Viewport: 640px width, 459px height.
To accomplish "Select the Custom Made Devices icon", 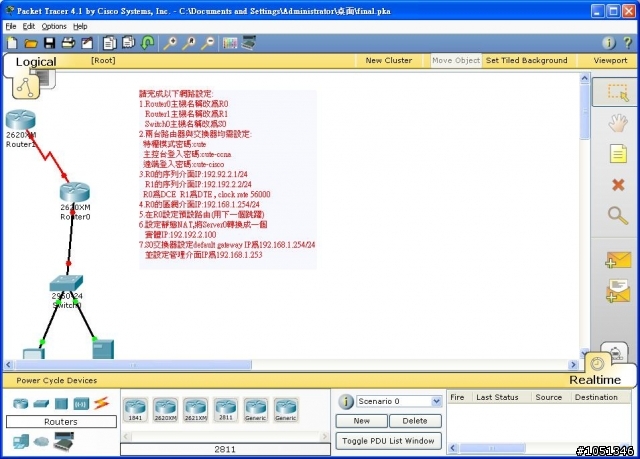I will pyautogui.click(x=64, y=442).
